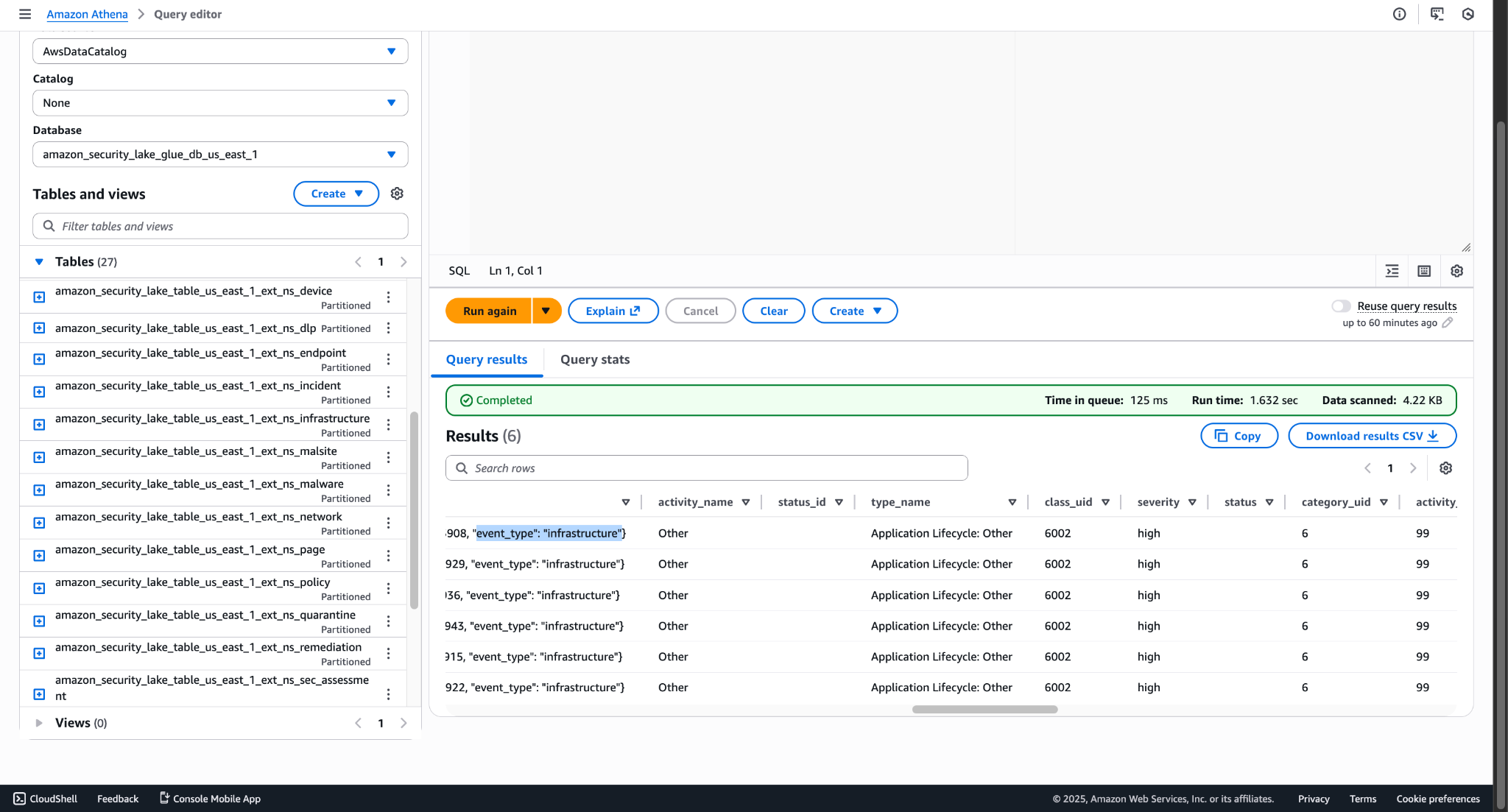
Task: Expand the ext_ns_dlp table plus icon
Action: click(x=40, y=328)
